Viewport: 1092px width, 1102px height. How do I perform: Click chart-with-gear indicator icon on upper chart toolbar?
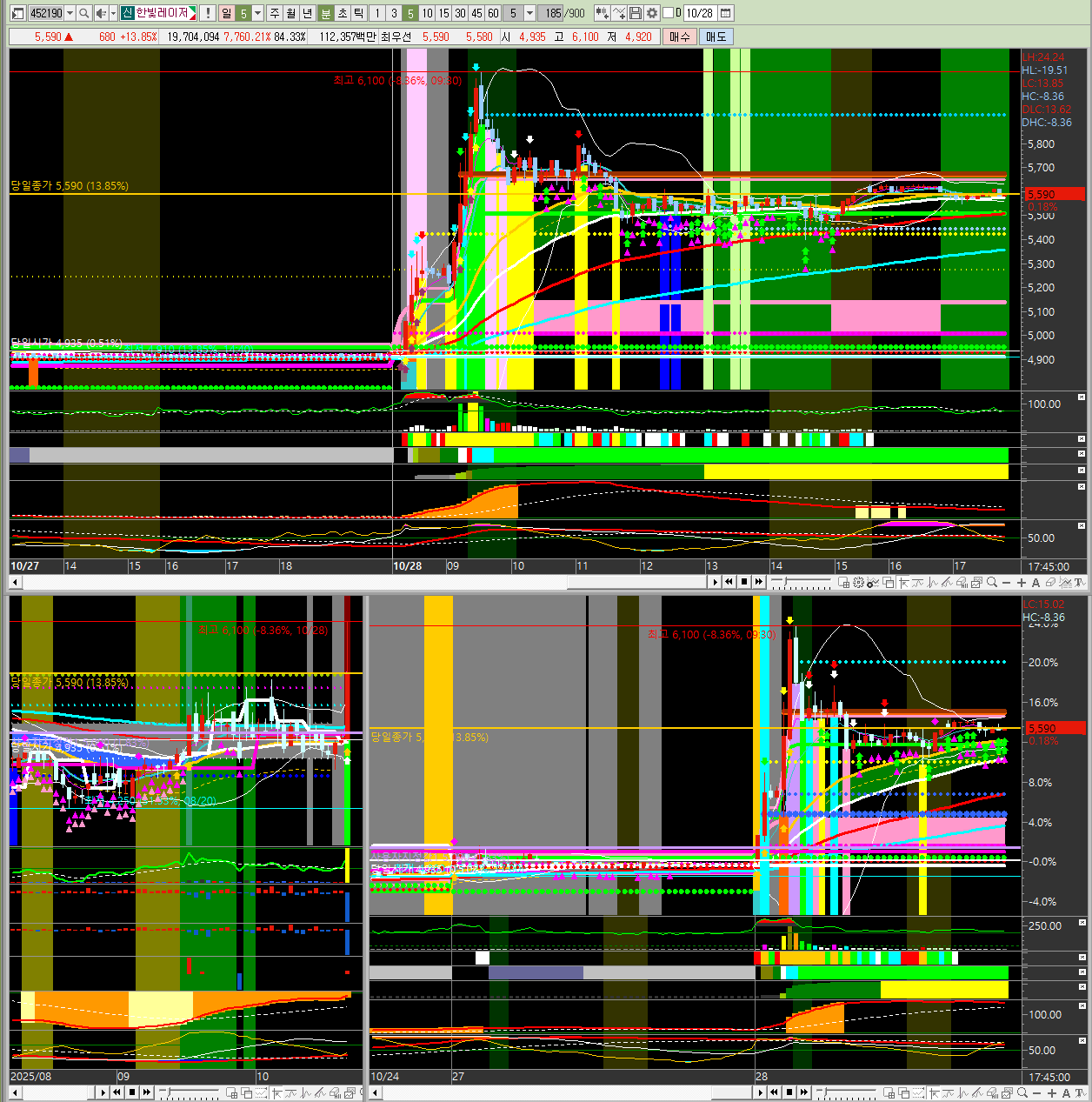873,583
